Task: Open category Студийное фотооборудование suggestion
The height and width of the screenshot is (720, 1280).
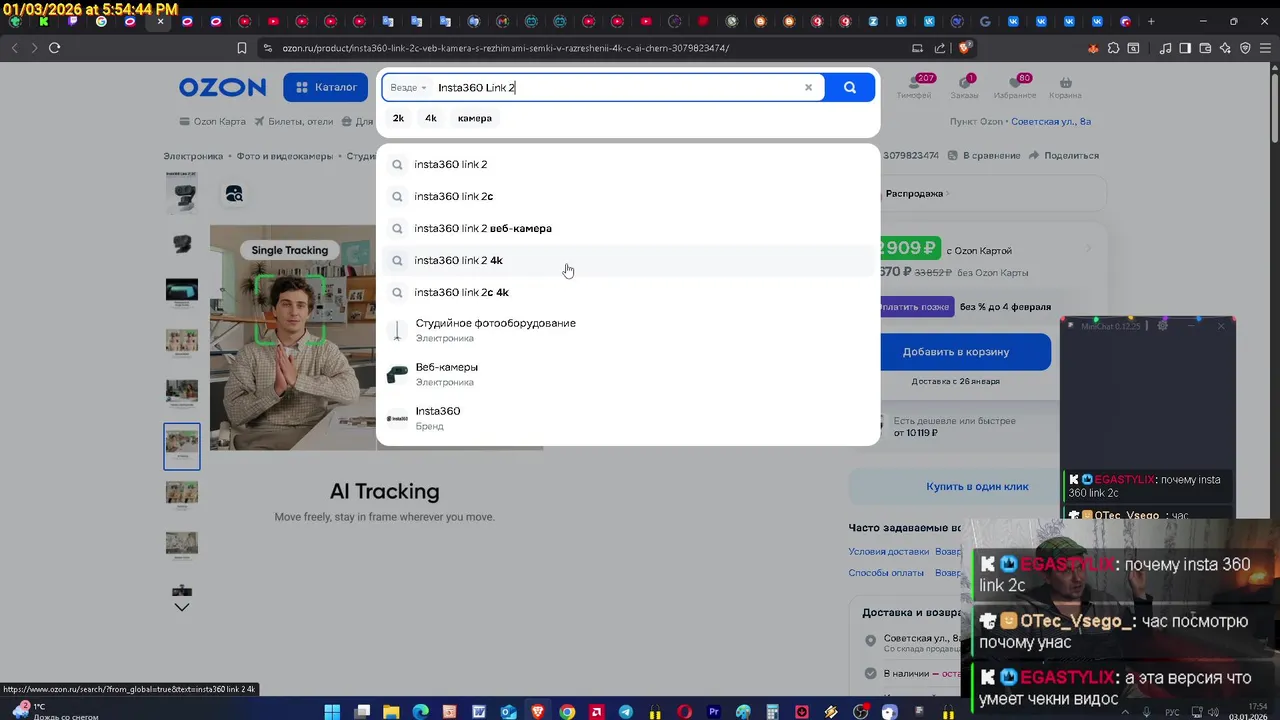Action: point(628,330)
